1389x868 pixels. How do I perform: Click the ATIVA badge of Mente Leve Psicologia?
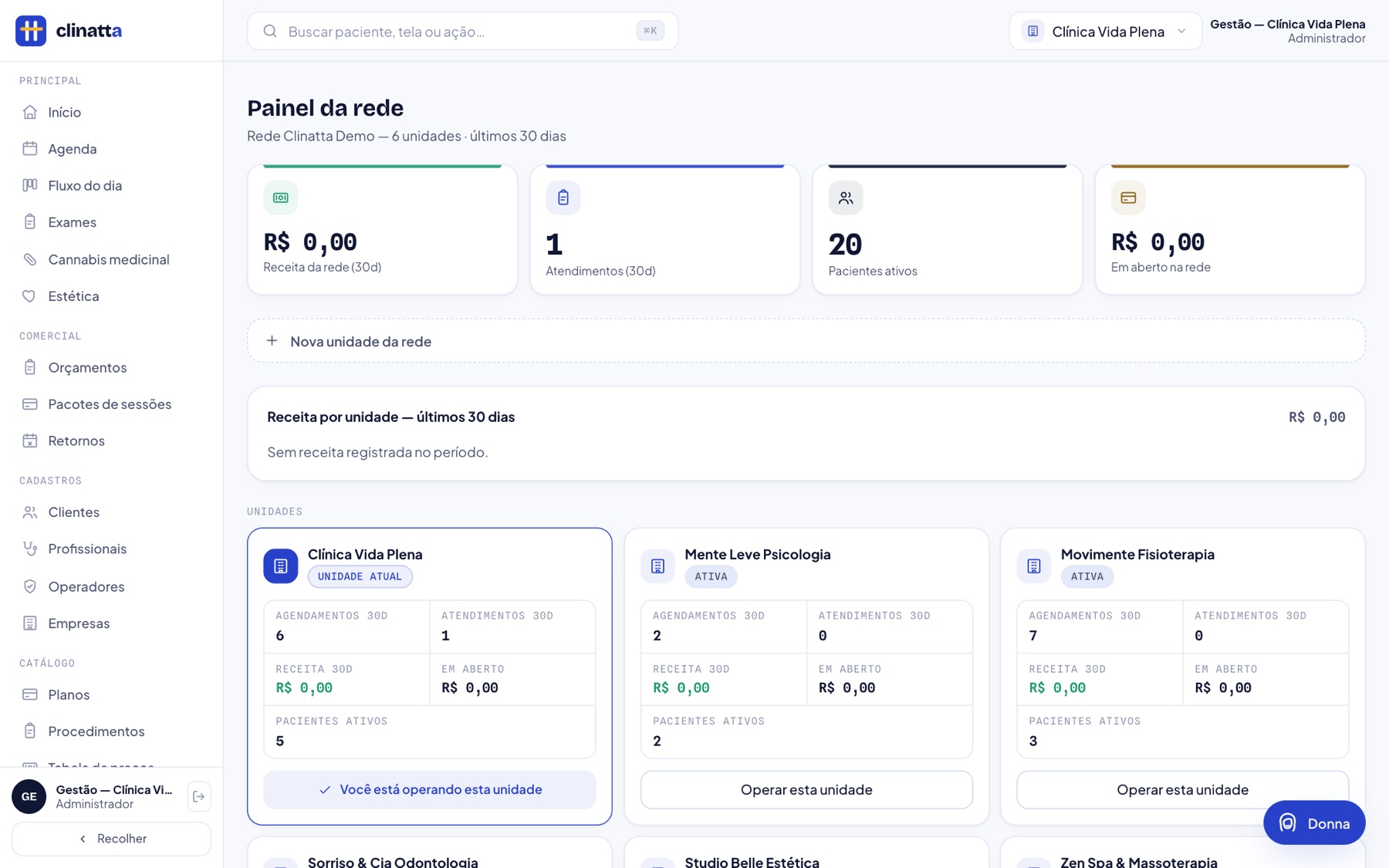(x=711, y=576)
